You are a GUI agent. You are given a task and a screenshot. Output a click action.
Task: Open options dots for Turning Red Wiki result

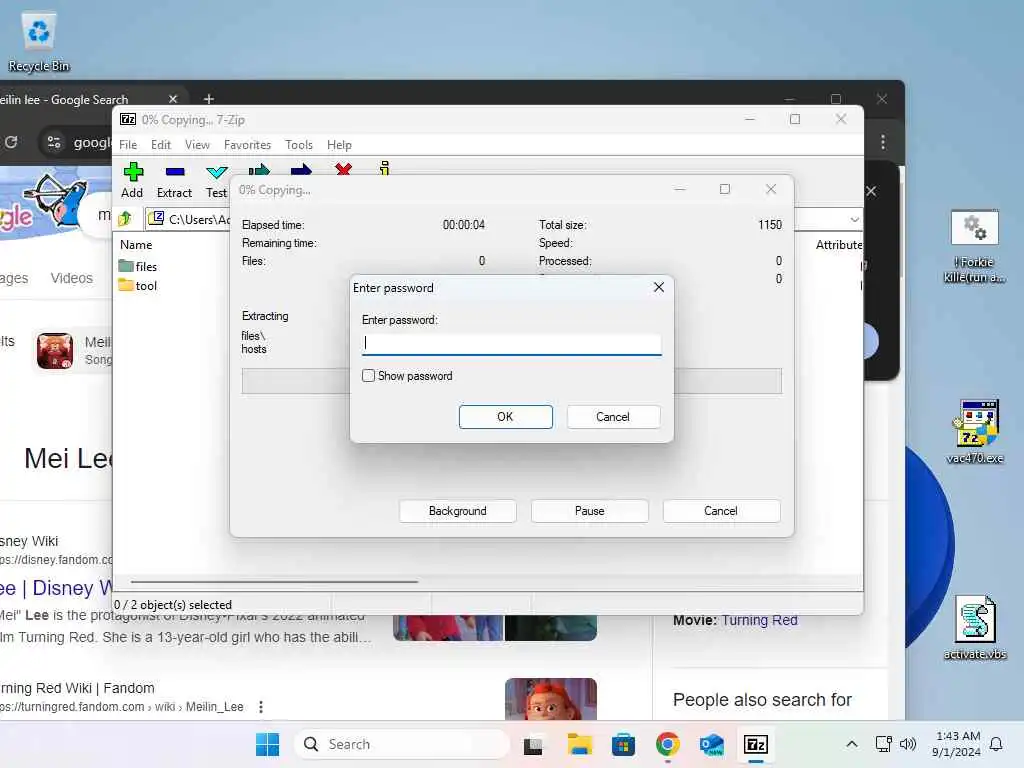[261, 707]
